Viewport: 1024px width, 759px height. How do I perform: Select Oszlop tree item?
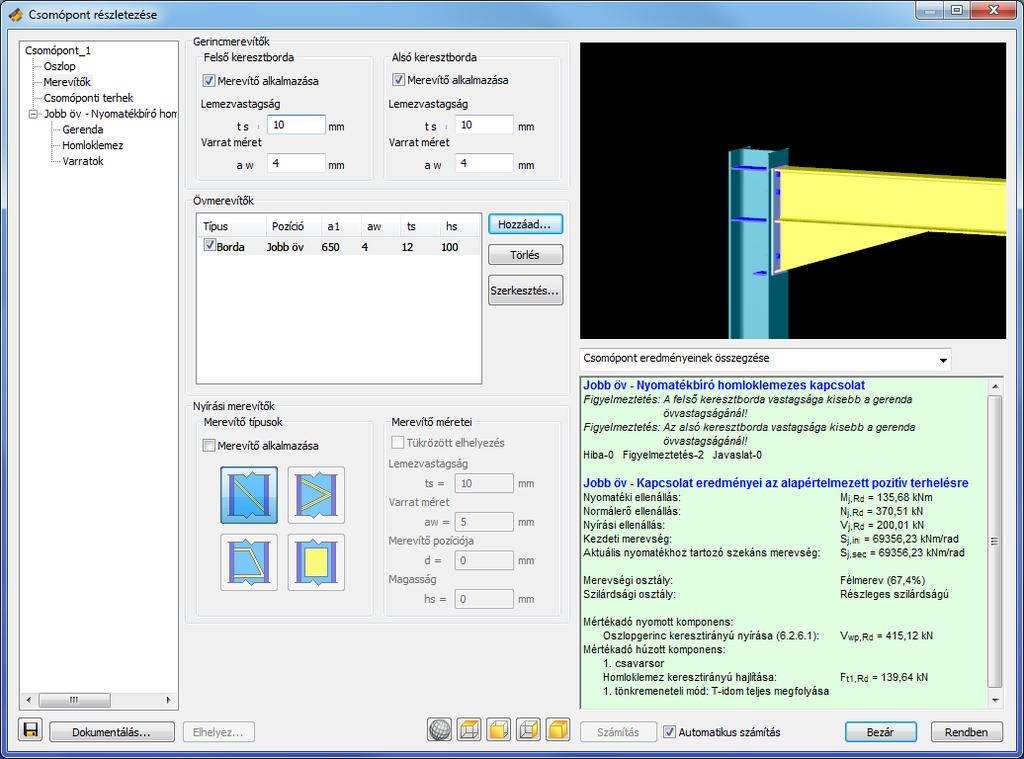tap(59, 66)
